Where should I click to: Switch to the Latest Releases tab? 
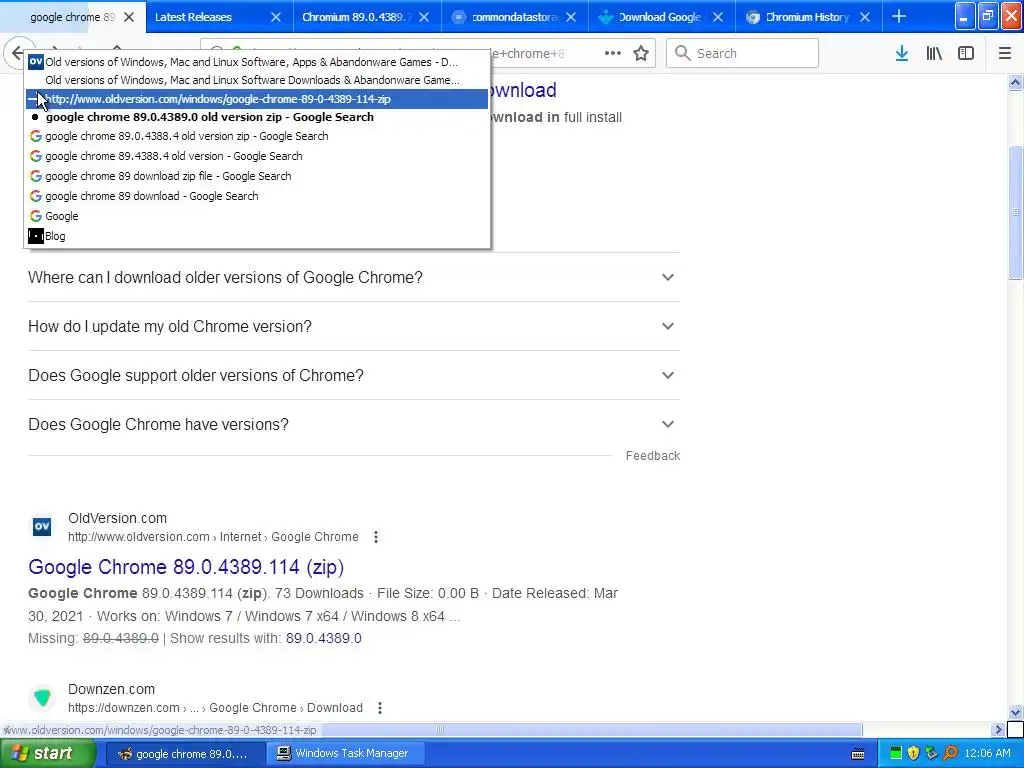pyautogui.click(x=219, y=17)
